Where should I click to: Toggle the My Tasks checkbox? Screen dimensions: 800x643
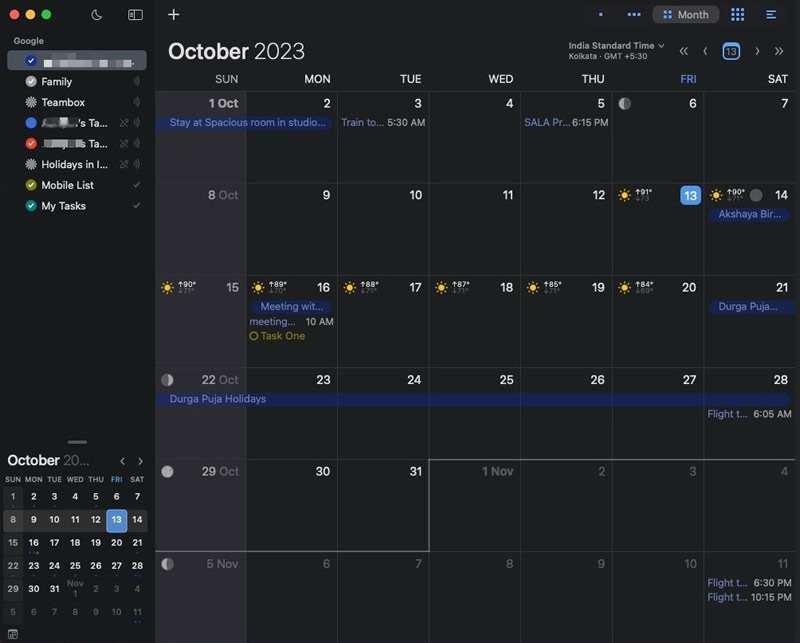tap(31, 206)
